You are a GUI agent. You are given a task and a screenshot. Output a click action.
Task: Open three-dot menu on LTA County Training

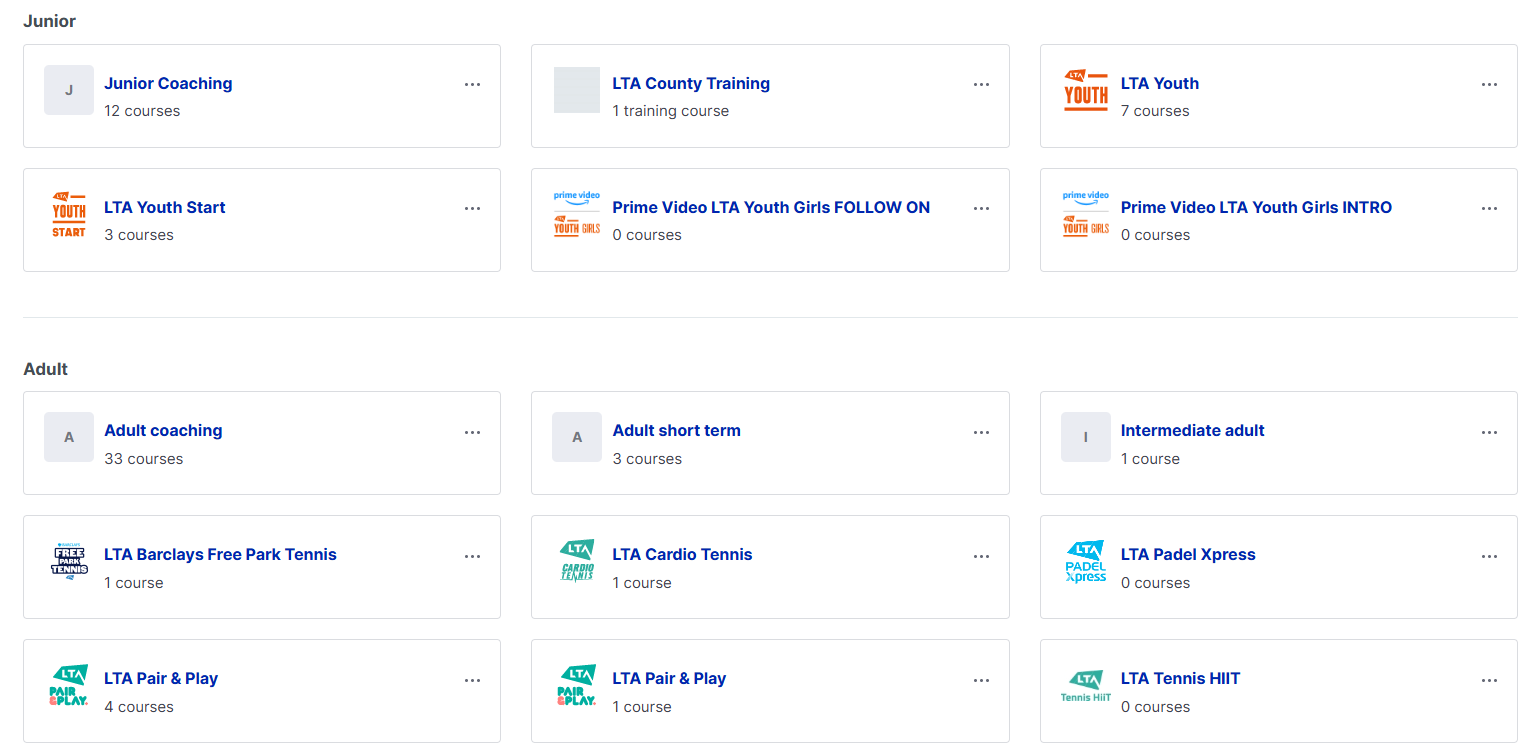point(981,85)
